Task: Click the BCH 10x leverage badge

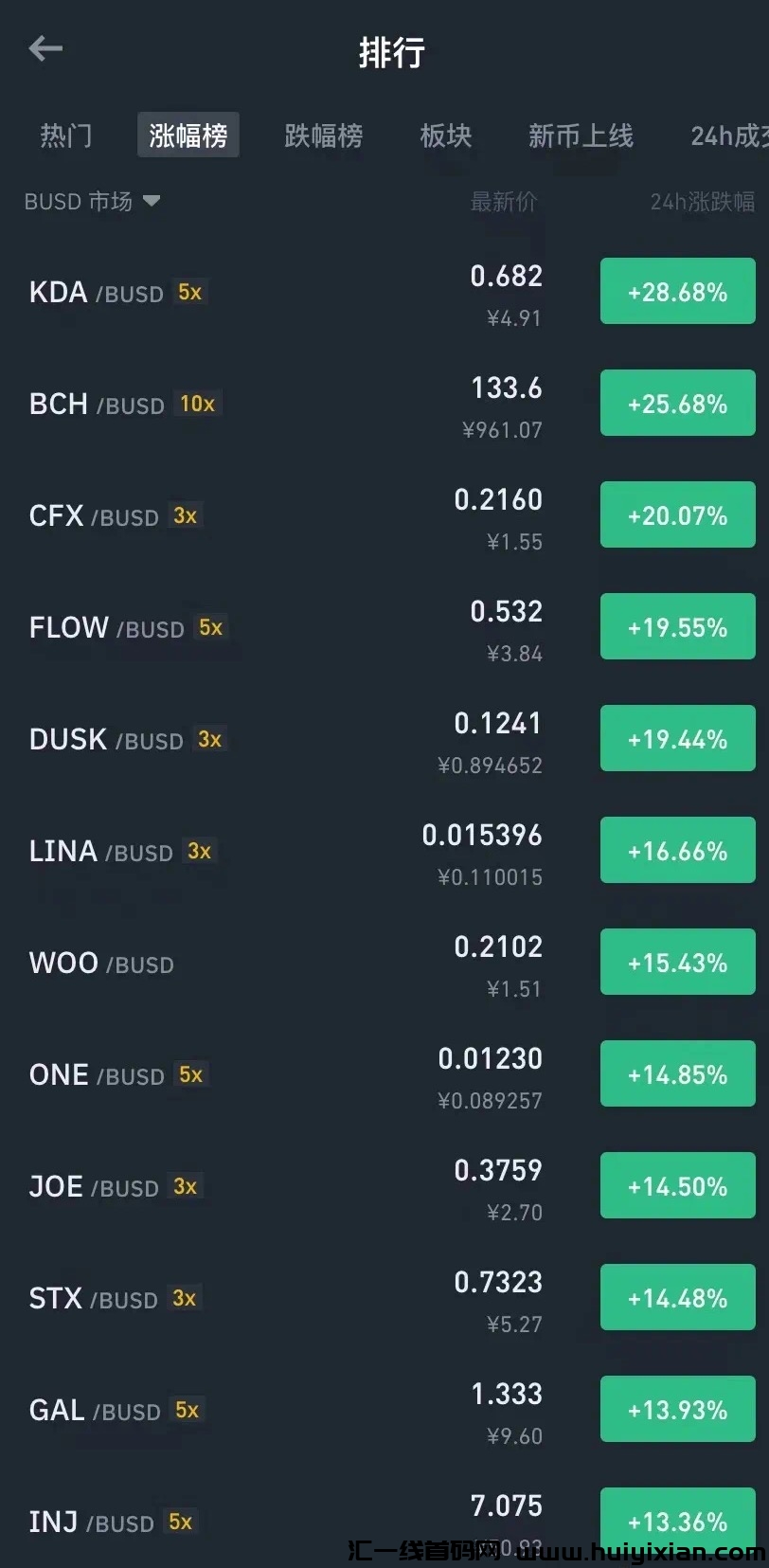Action: (x=197, y=404)
